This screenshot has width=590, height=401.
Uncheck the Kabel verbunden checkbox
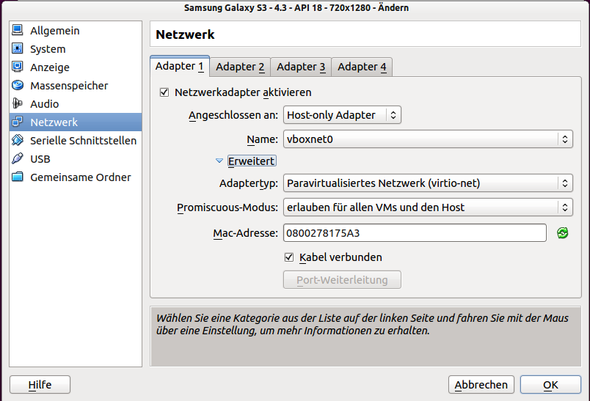coord(289,257)
